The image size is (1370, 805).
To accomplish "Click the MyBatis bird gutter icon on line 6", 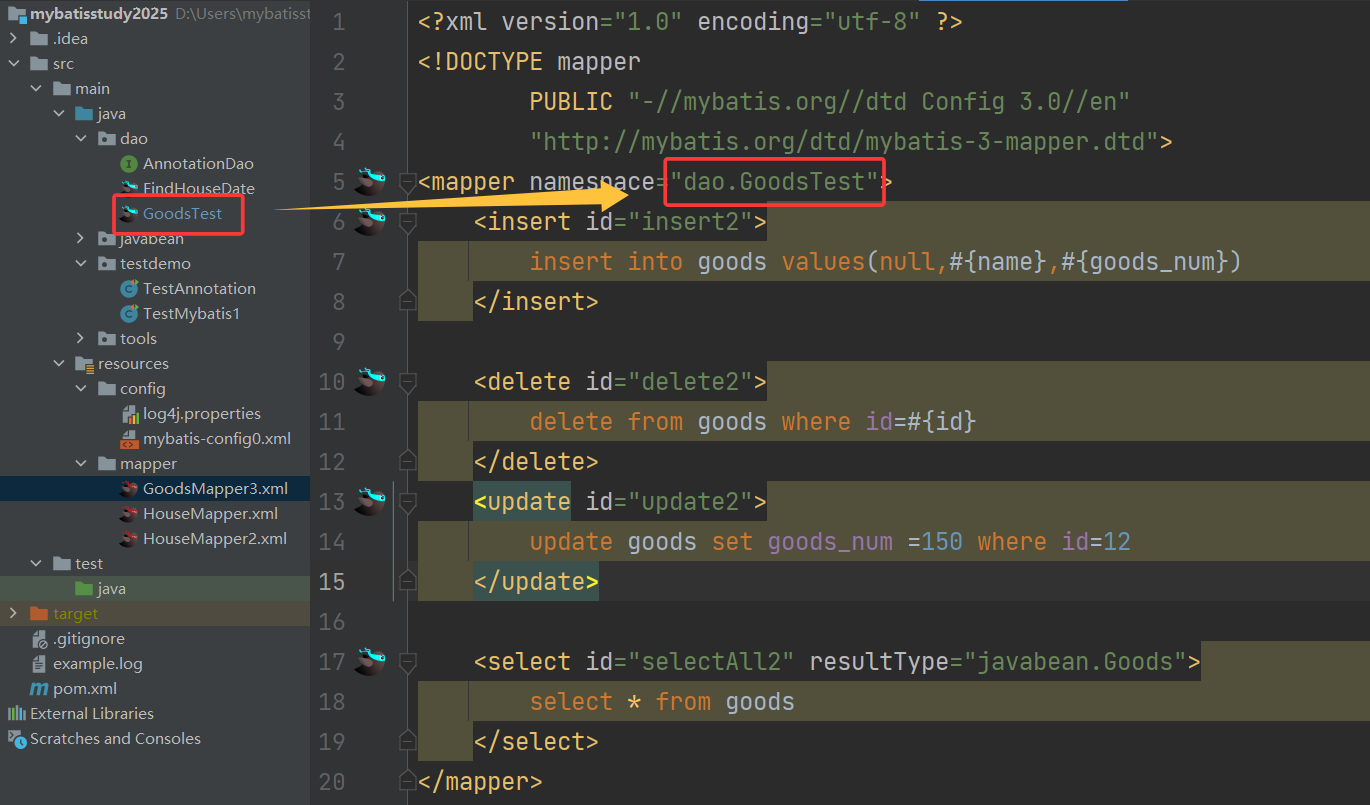I will pos(369,220).
